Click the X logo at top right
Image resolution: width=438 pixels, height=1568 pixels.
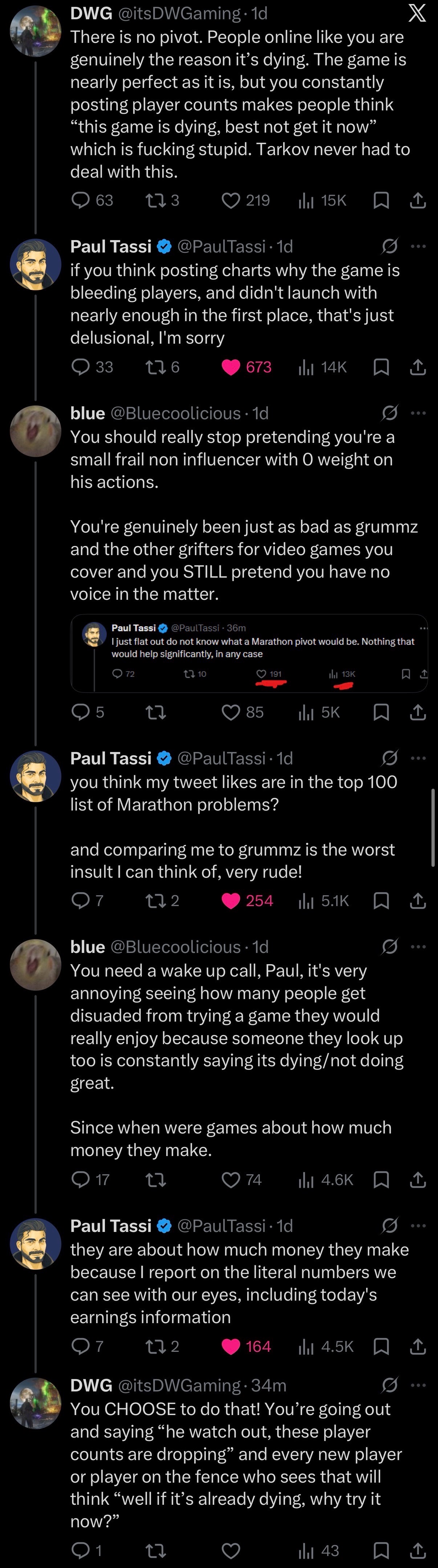pyautogui.click(x=417, y=13)
